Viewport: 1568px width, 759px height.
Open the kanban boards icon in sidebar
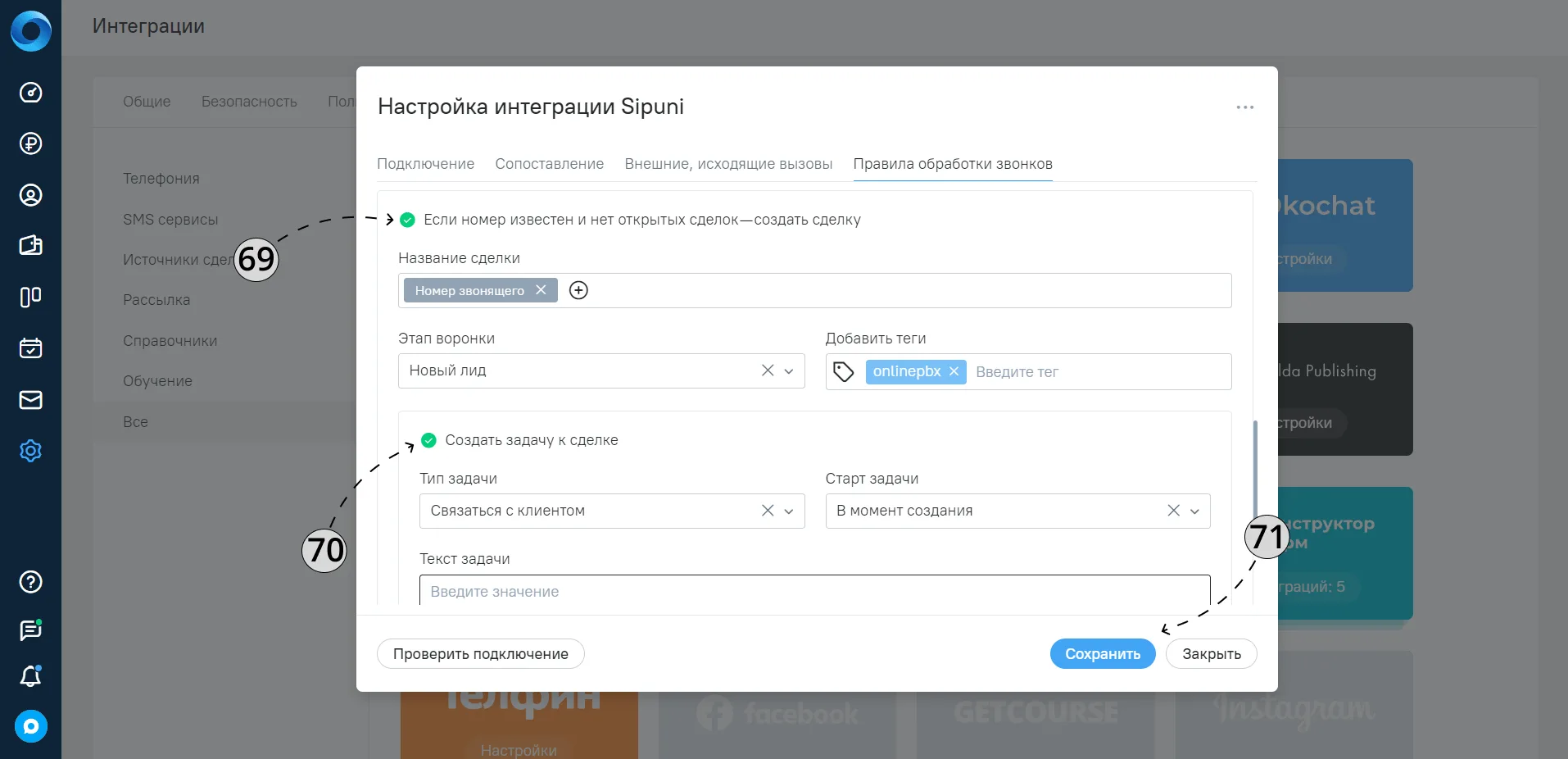pos(30,297)
